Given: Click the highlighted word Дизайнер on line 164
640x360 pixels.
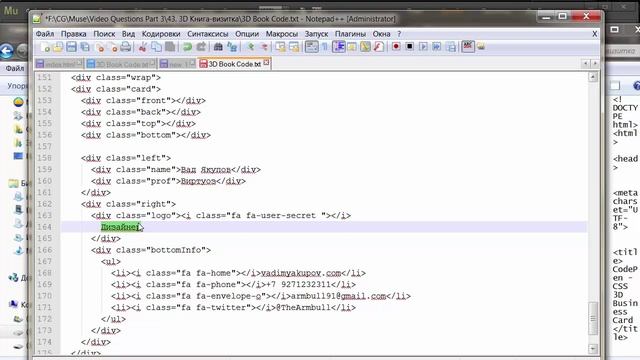Looking at the screenshot, I should [x=120, y=227].
